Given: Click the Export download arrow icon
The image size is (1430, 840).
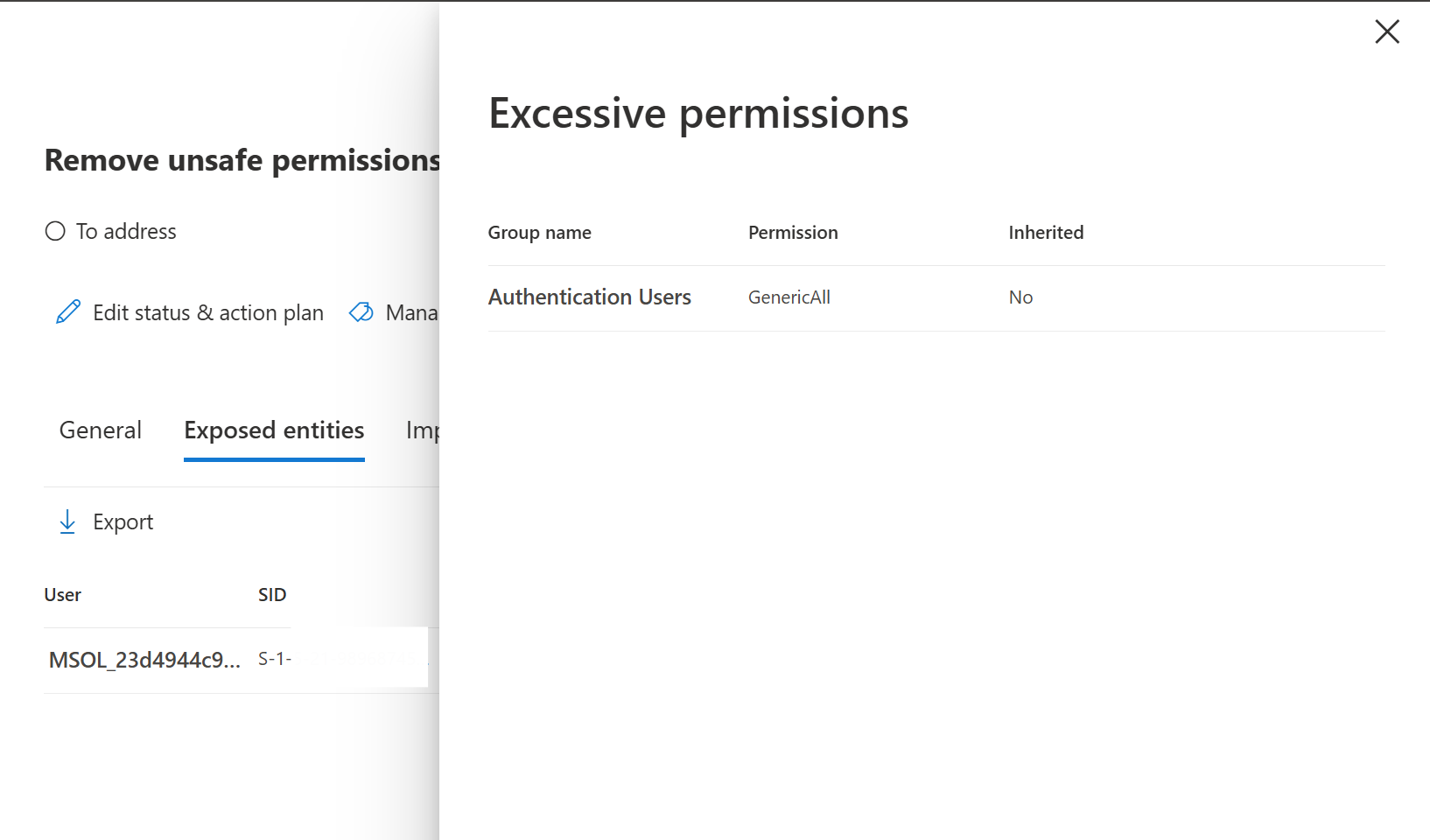Looking at the screenshot, I should (67, 522).
